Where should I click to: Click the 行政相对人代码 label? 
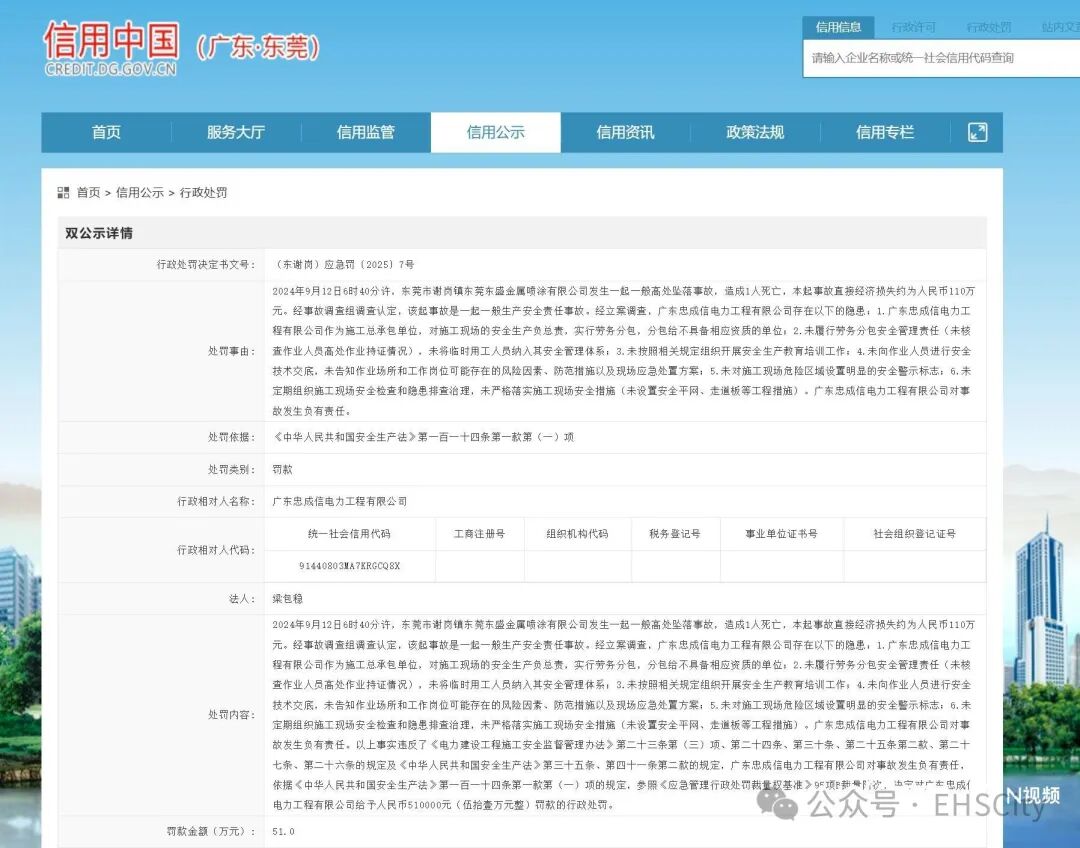pos(216,550)
